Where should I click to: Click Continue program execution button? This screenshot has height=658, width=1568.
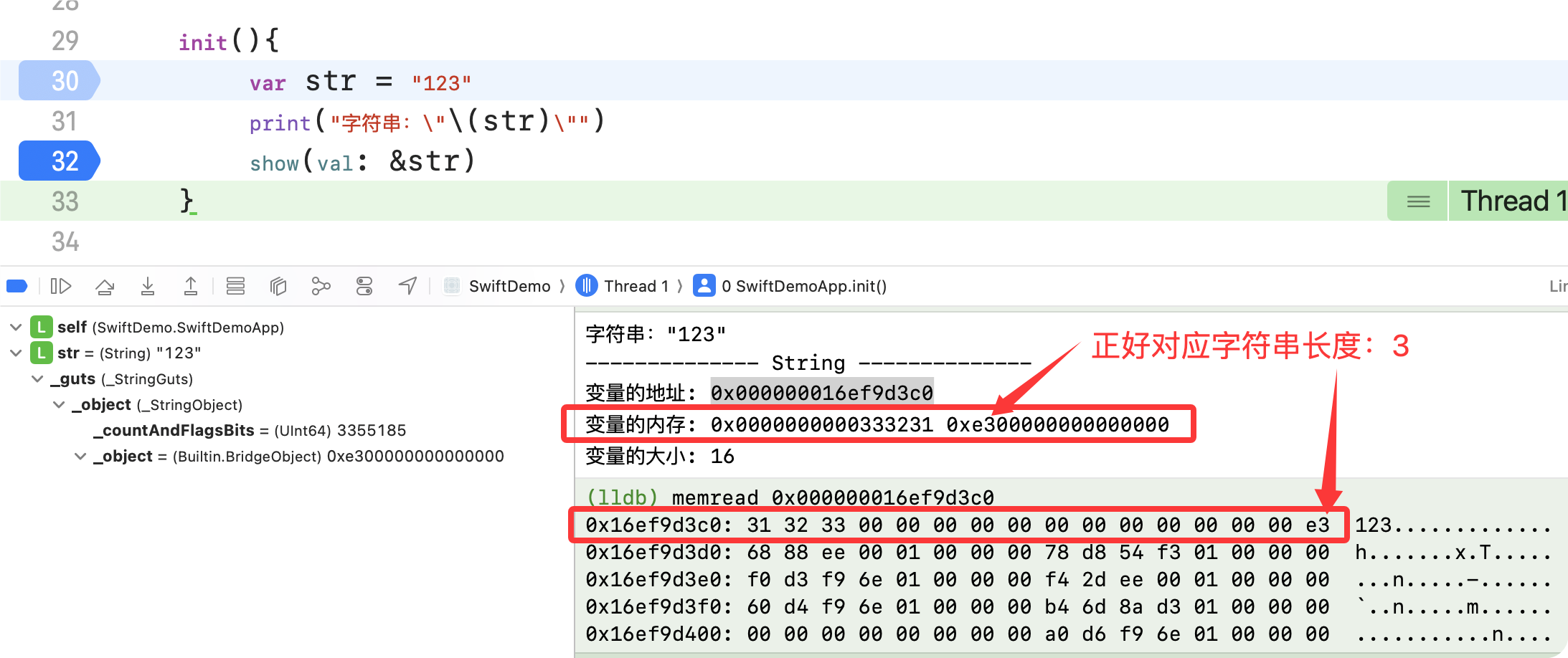61,286
